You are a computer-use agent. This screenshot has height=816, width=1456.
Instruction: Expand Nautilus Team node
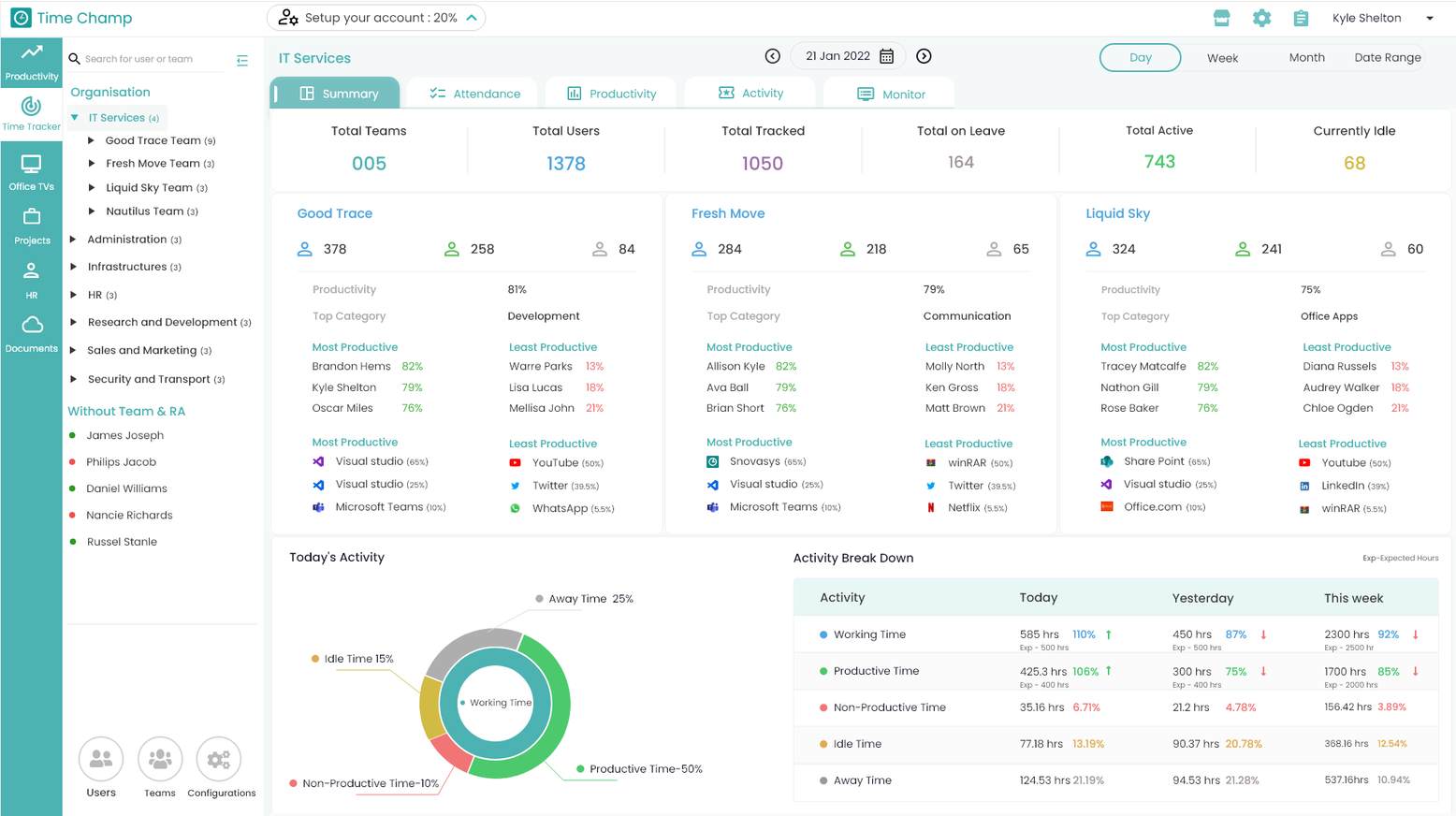tap(91, 211)
